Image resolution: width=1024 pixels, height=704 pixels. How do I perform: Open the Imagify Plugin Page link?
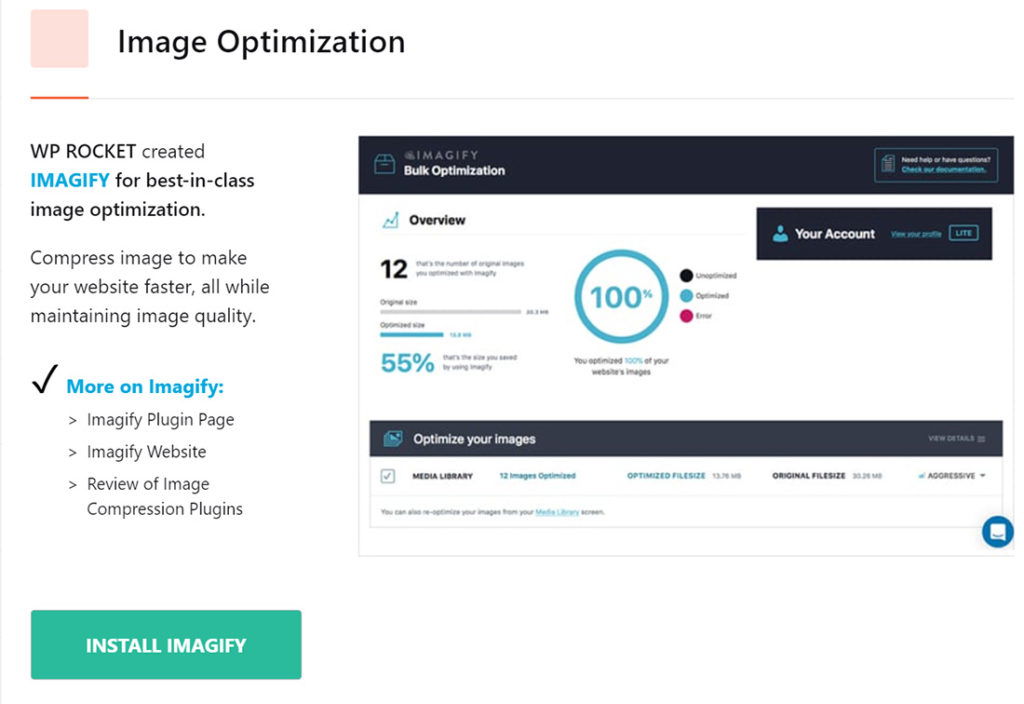[x=161, y=420]
